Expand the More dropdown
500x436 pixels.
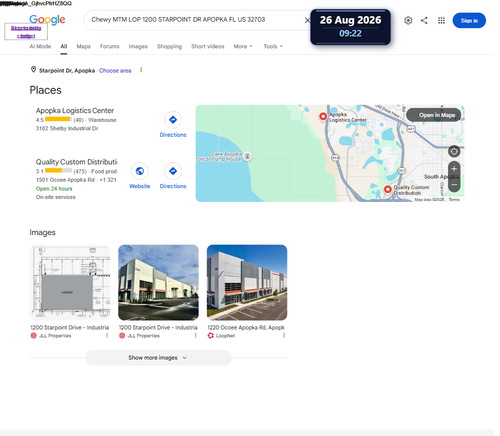point(243,46)
